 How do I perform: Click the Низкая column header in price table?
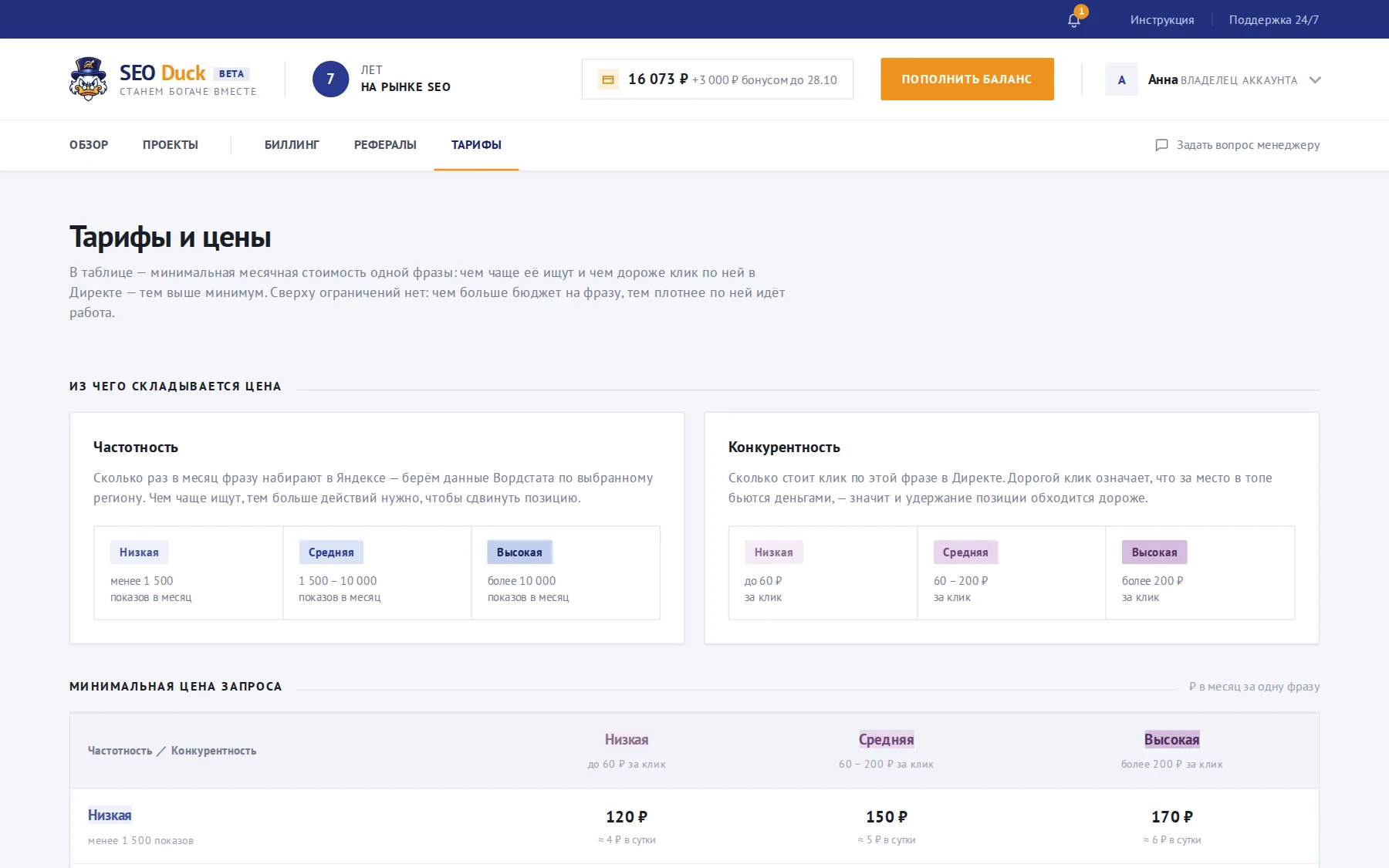click(627, 740)
